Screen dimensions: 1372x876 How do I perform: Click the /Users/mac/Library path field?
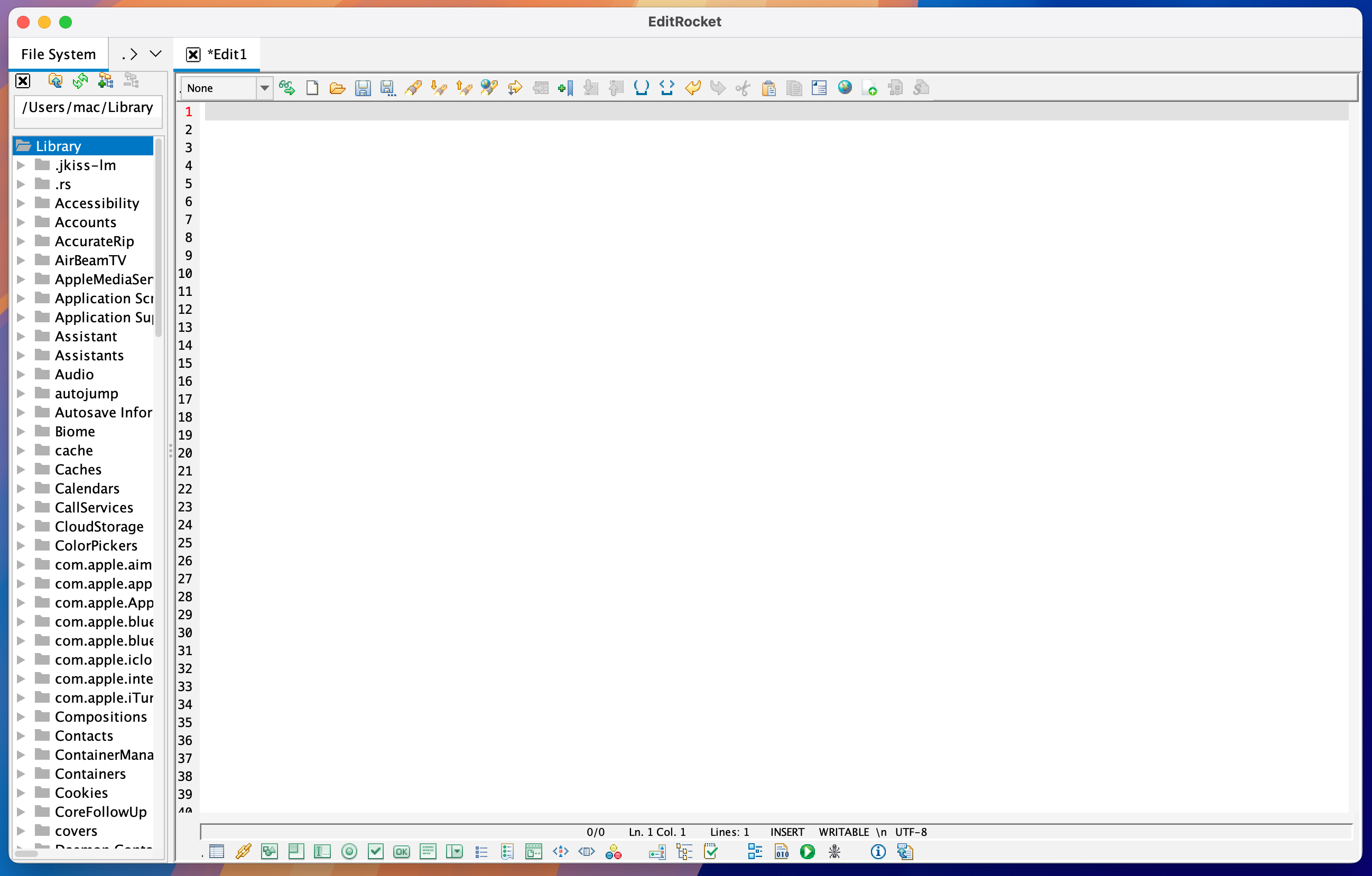pos(88,108)
